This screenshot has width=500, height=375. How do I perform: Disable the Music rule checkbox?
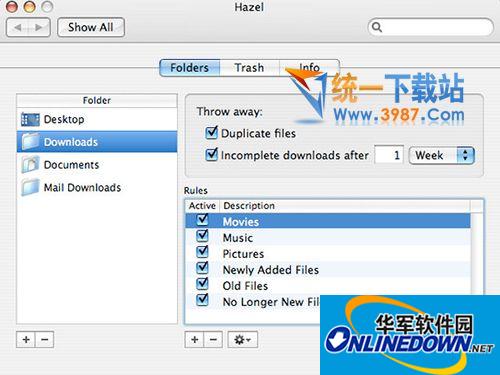pos(202,236)
